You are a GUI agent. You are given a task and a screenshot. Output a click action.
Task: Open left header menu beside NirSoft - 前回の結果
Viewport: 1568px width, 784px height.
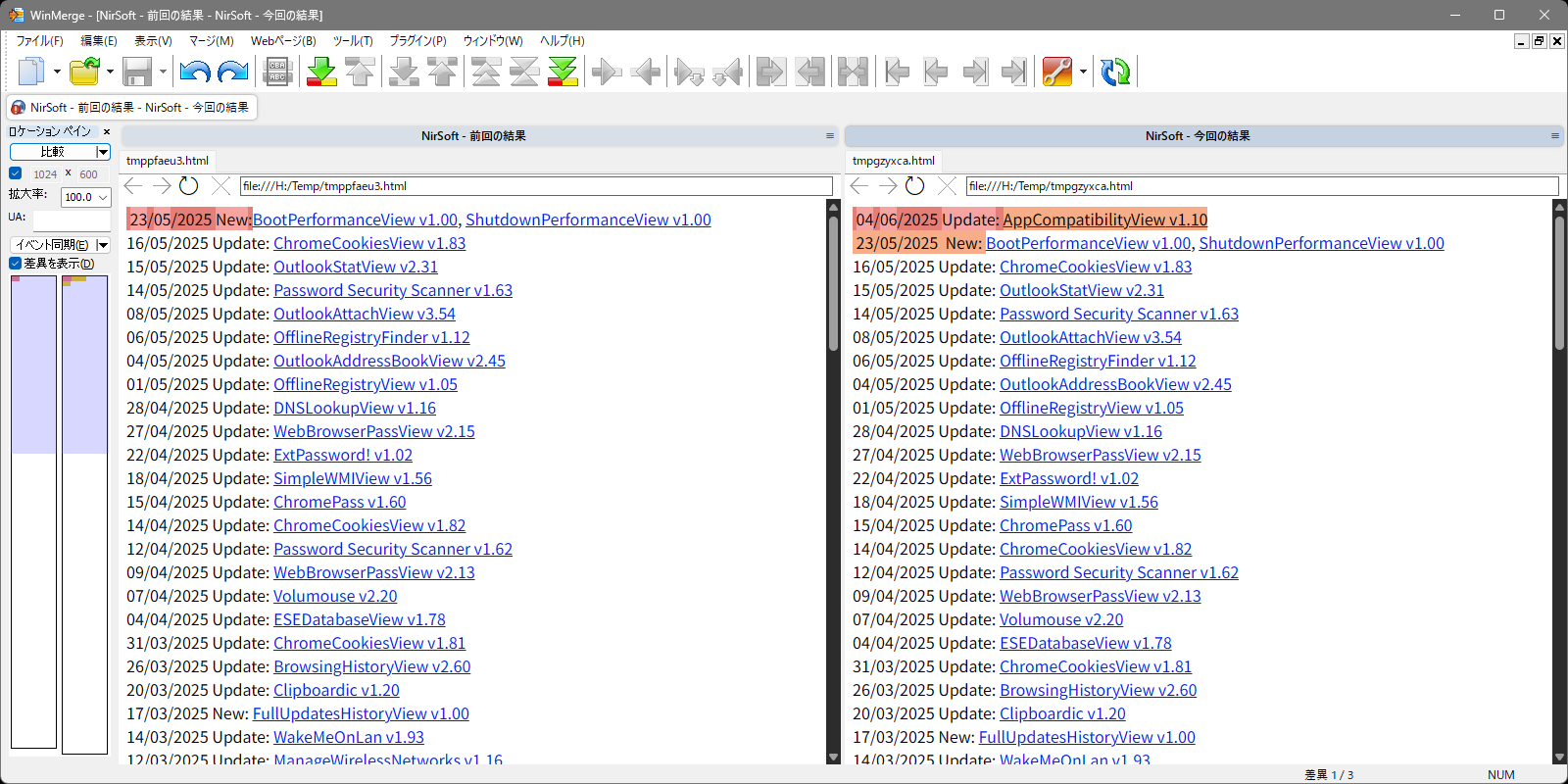[x=830, y=136]
